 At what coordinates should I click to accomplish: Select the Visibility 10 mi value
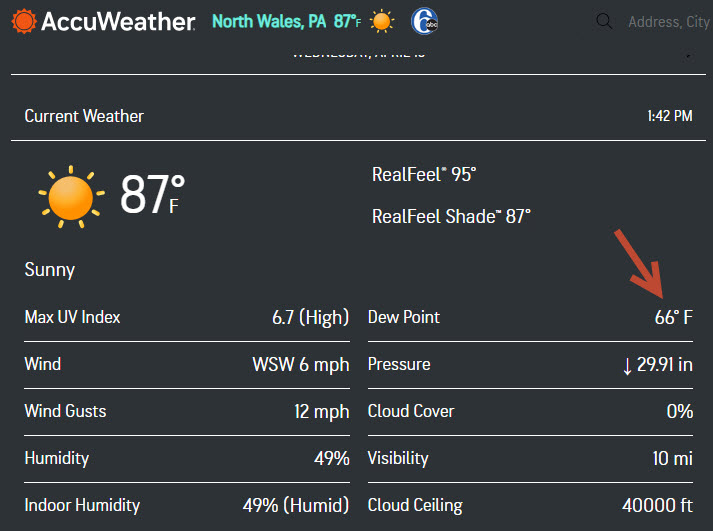click(672, 458)
